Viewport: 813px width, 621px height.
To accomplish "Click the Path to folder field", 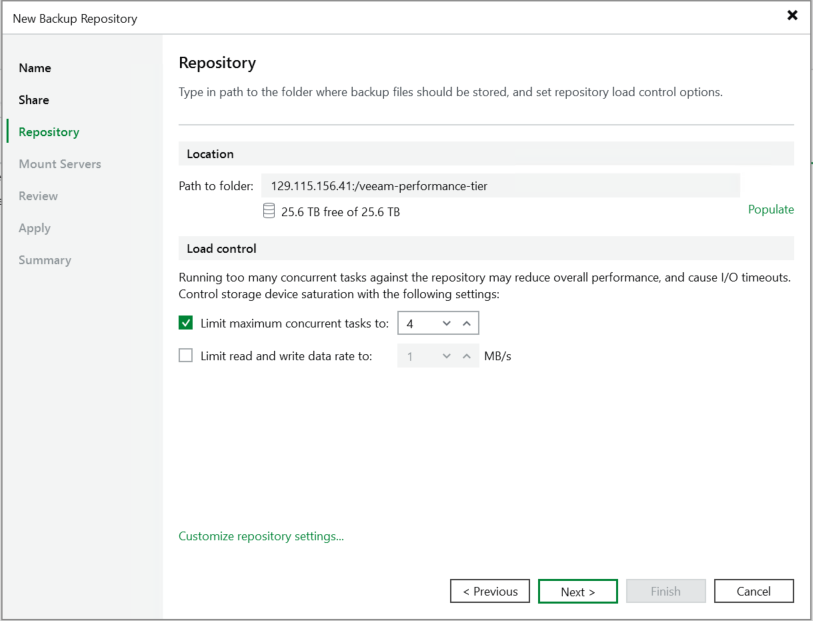I will point(500,186).
